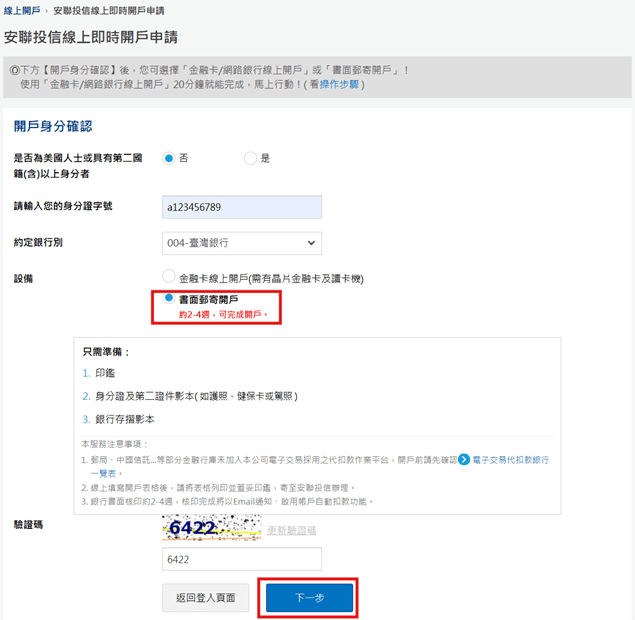Focus the 身分證字號 input field
The height and width of the screenshot is (620, 635).
click(241, 207)
